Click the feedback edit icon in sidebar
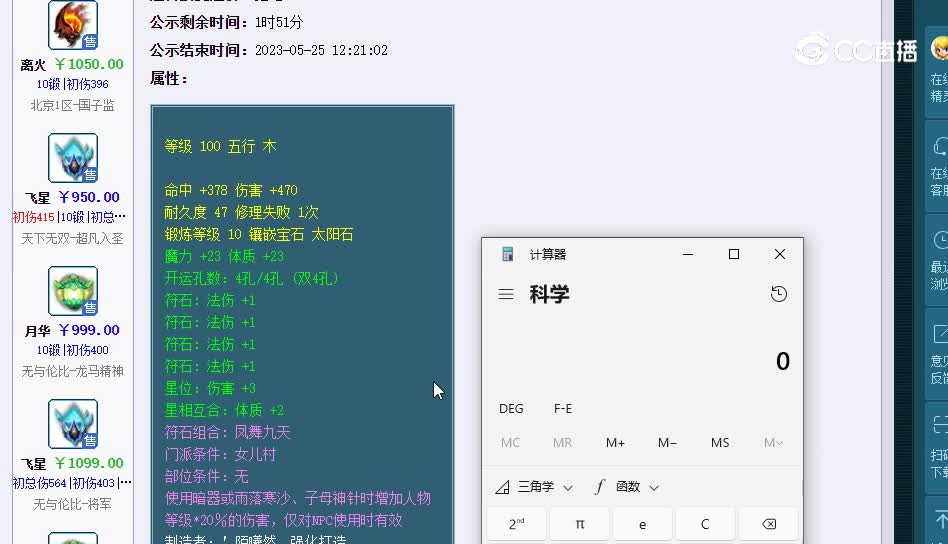Image resolution: width=948 pixels, height=544 pixels. tap(941, 334)
